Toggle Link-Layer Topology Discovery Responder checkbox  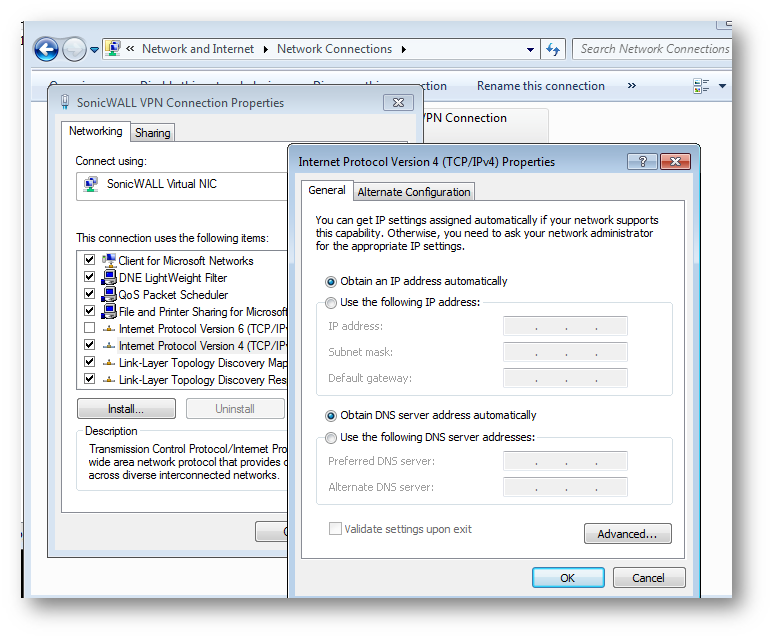pyautogui.click(x=89, y=379)
